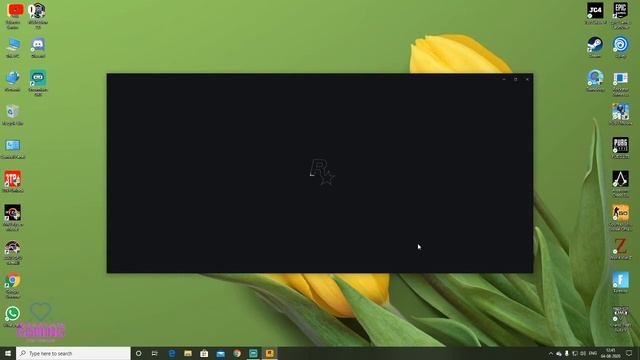Viewport: 640px width, 360px height.
Task: Open File Explorer from the taskbar
Action: 188,353
